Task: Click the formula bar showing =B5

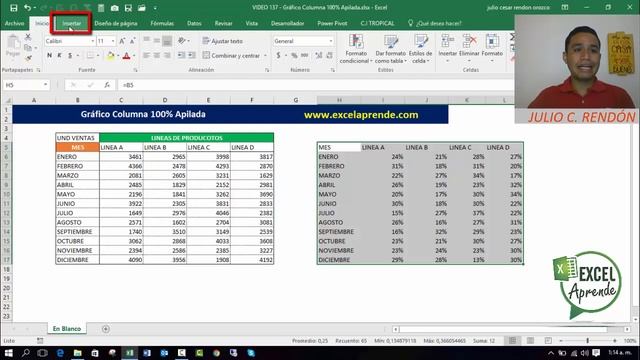Action: (316, 85)
